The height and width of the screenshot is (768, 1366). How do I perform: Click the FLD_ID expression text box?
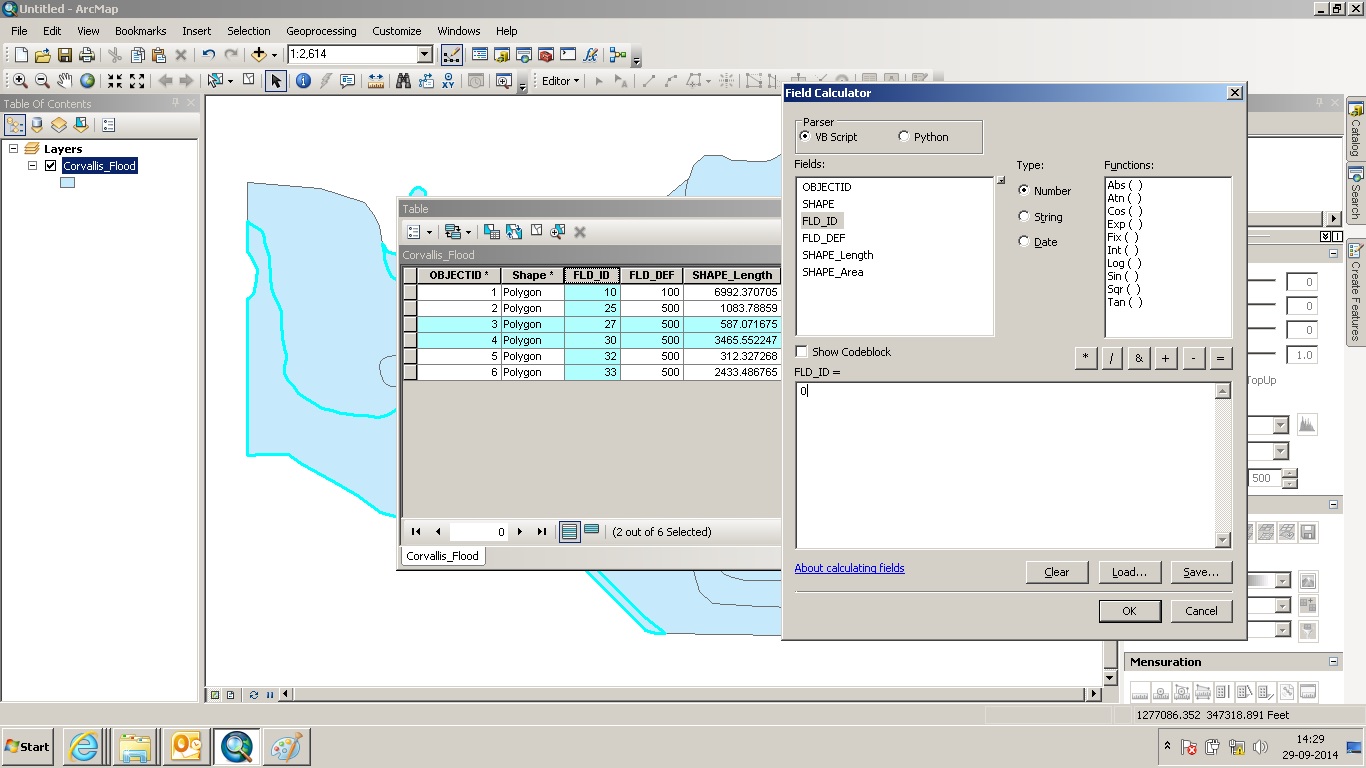pyautogui.click(x=1005, y=465)
